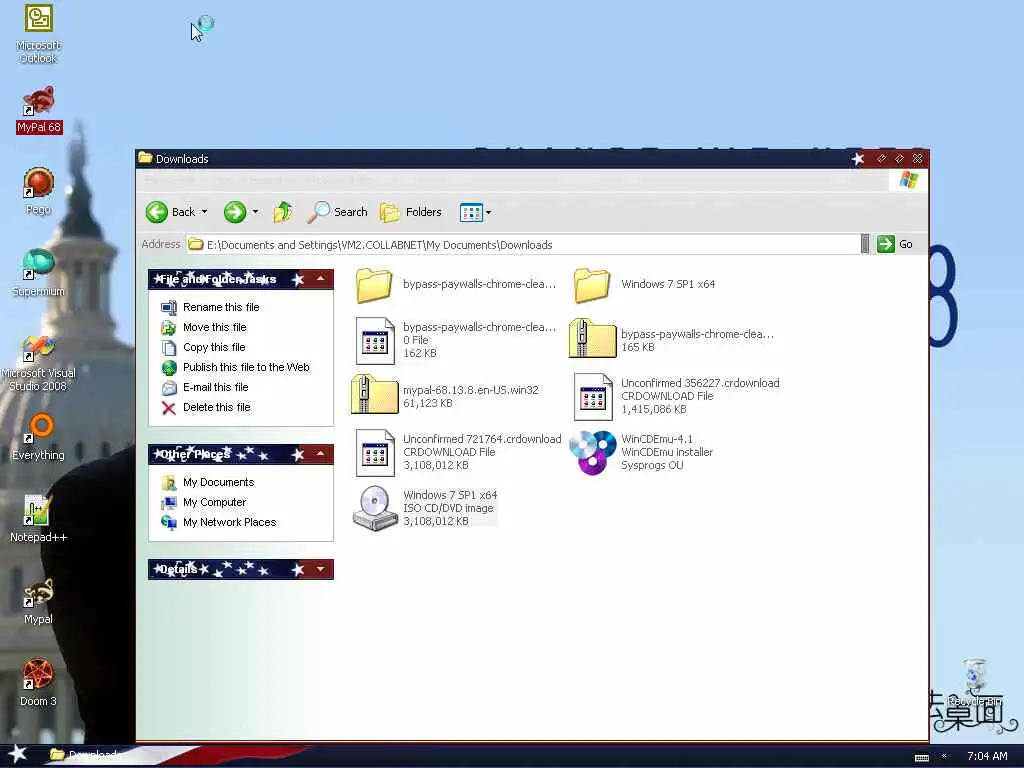Select the 162 KB bypass-paywalls file

coord(456,340)
